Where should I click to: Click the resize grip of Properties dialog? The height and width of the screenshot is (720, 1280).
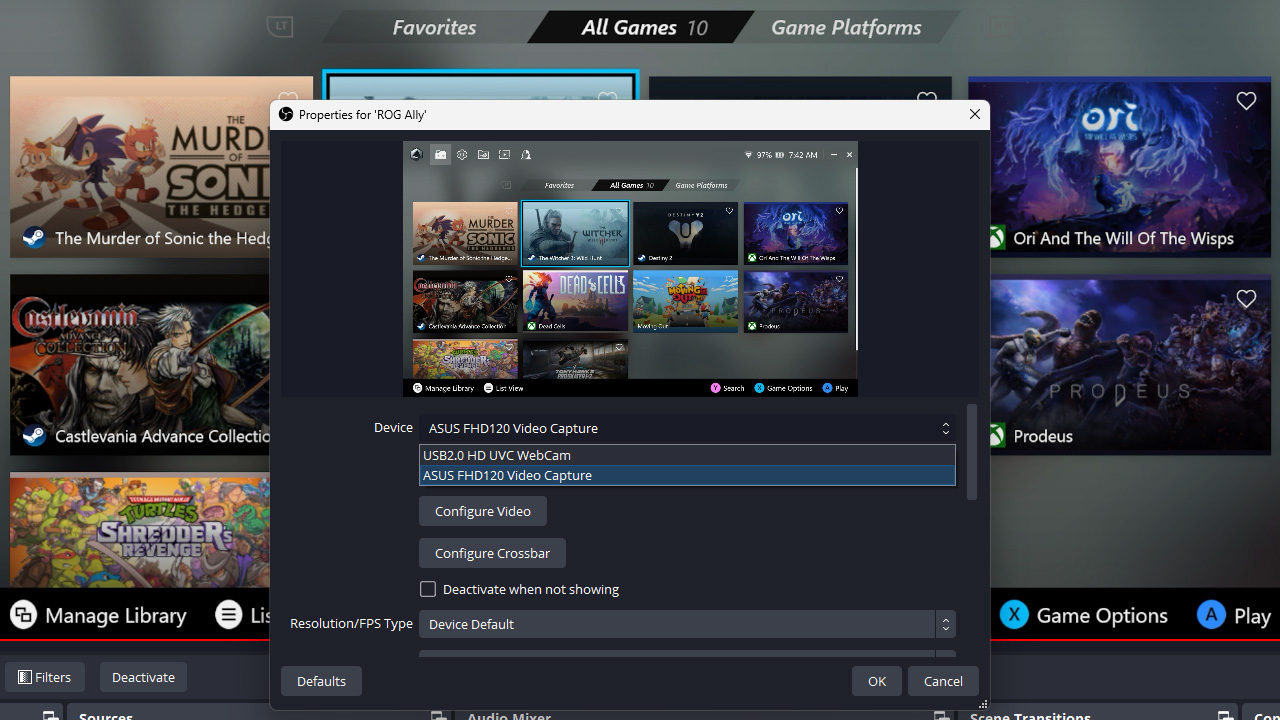point(983,703)
